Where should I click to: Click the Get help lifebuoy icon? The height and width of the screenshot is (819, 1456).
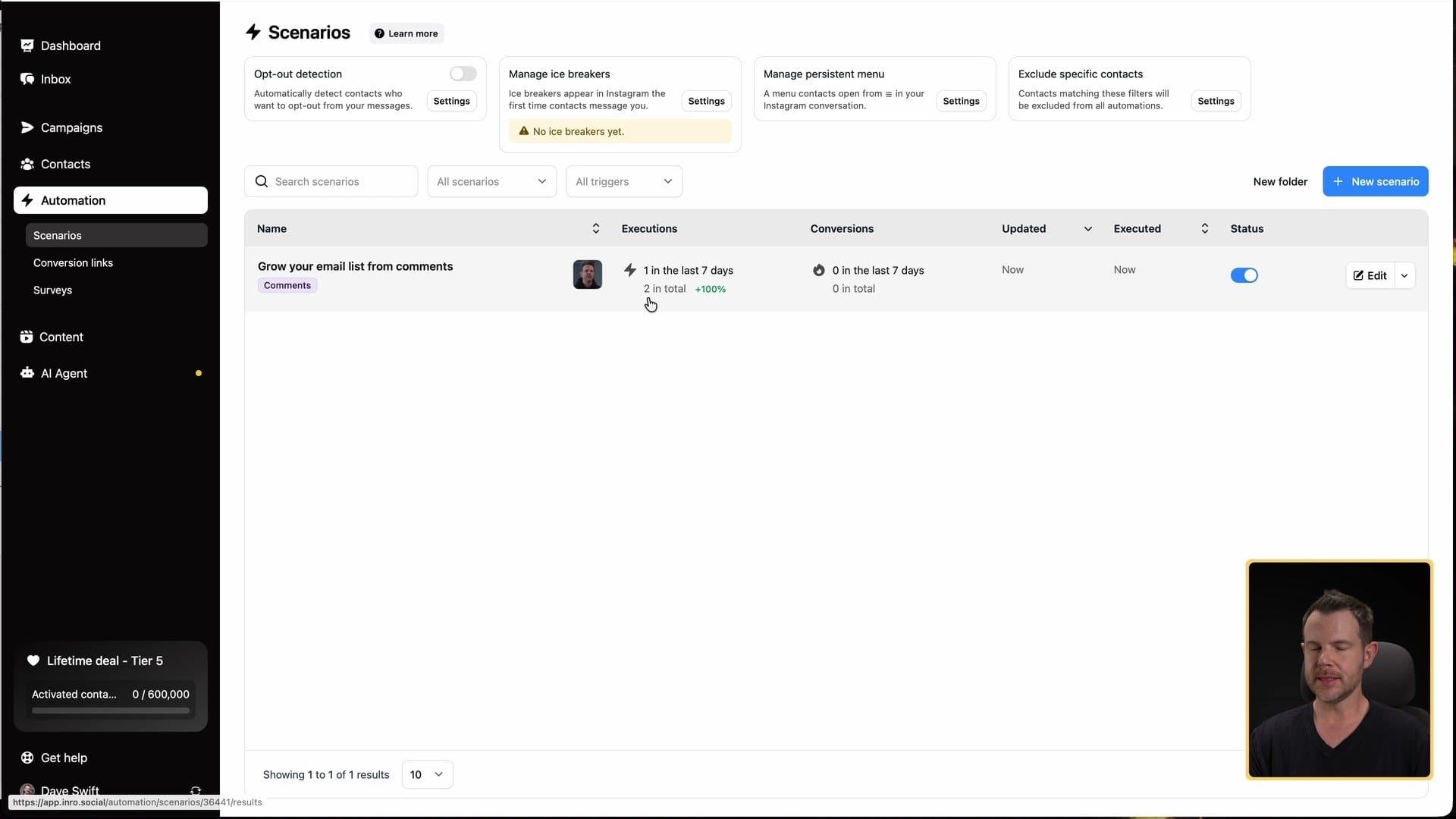coord(27,758)
